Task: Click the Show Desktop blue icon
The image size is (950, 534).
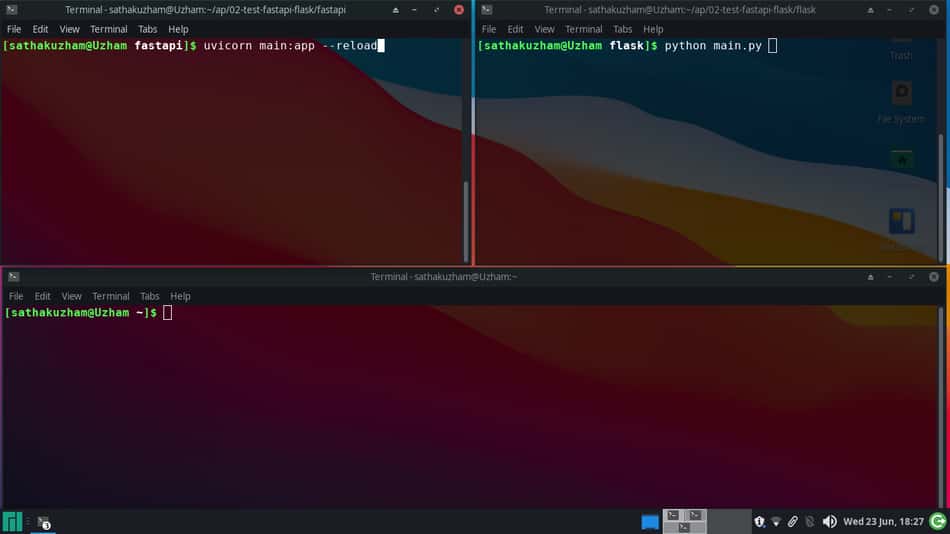Action: (649, 522)
